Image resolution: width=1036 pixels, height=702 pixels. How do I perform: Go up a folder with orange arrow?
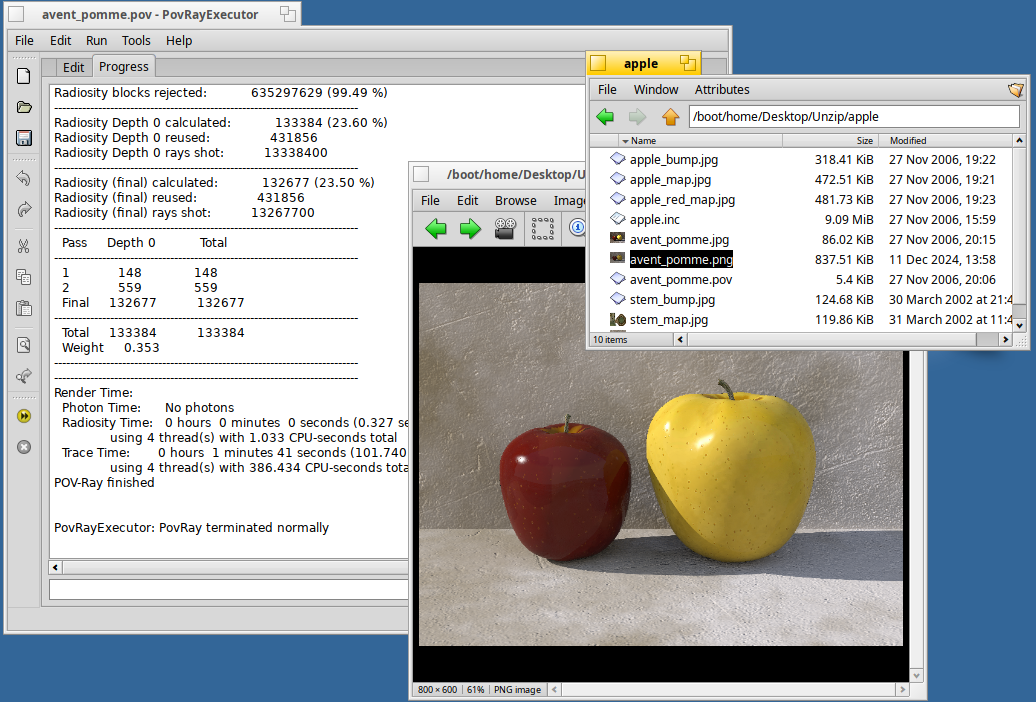click(671, 117)
